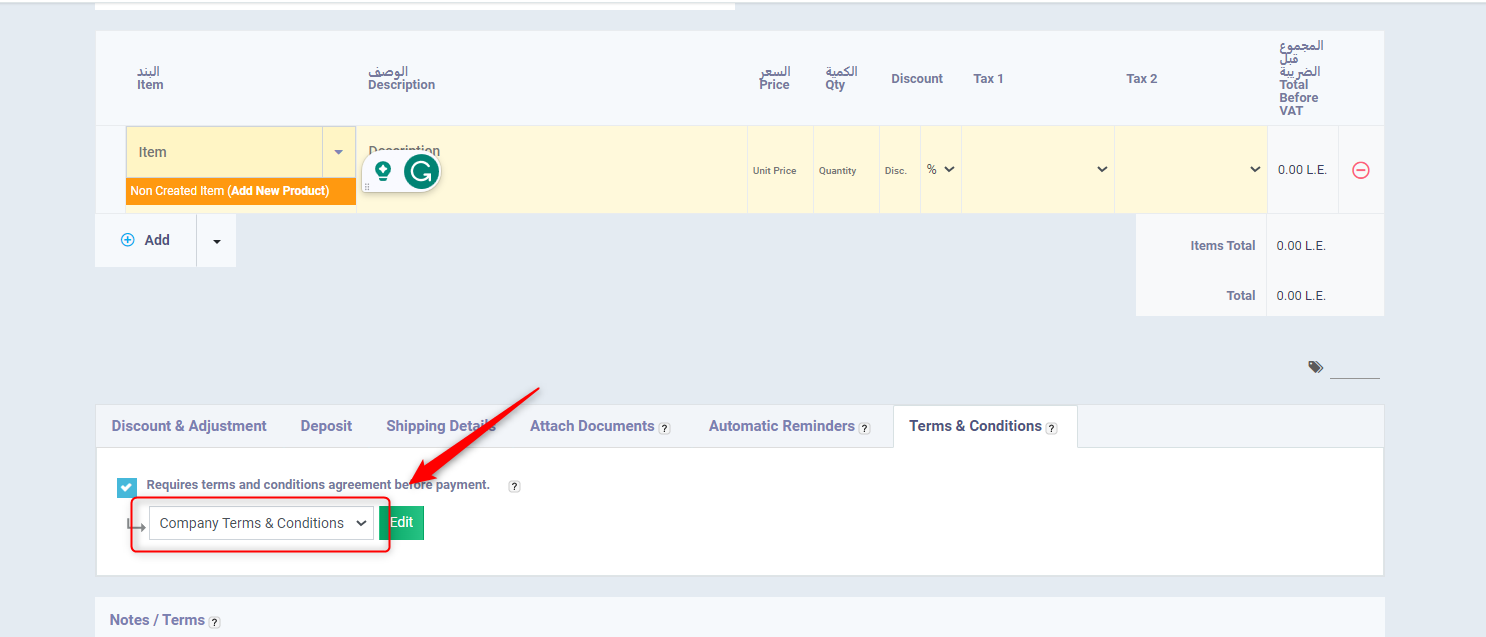Open the Shipping Details tab

coord(440,426)
